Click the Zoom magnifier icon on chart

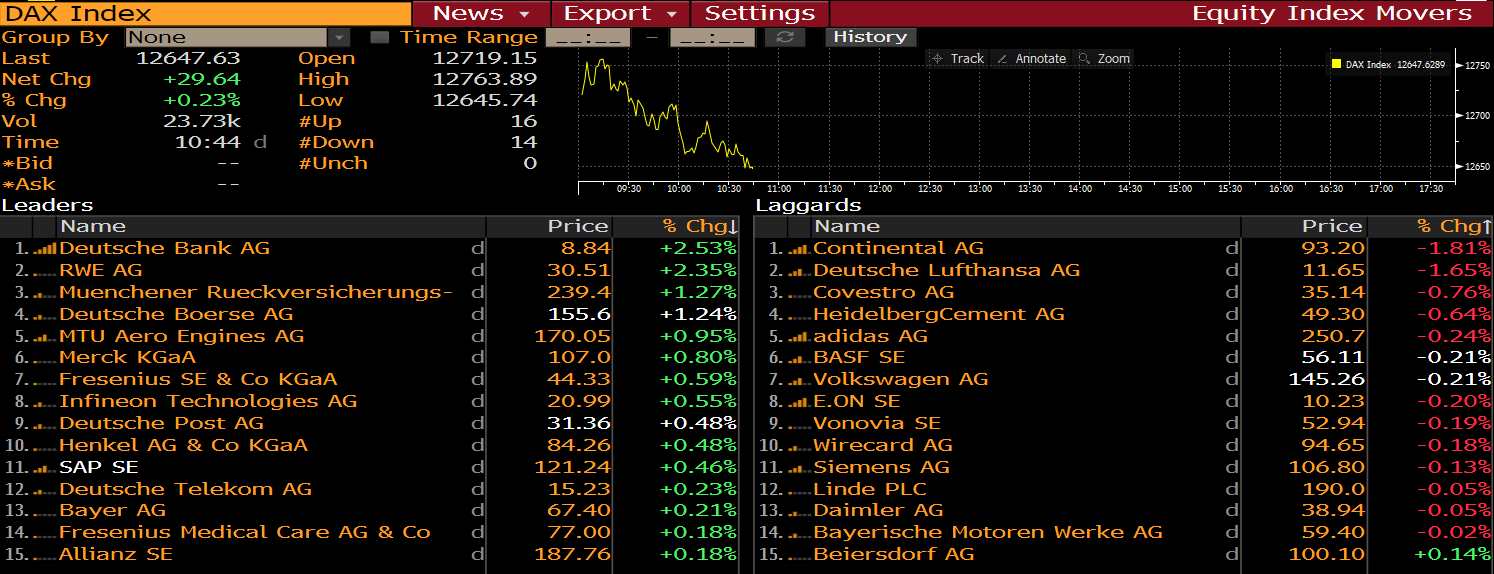coord(1085,59)
